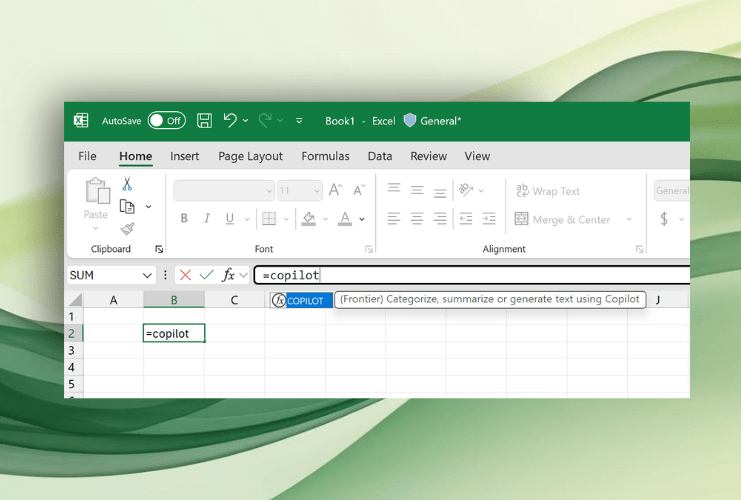Click the Increase Font Size icon
Screen dimensions: 741x500
tap(336, 190)
